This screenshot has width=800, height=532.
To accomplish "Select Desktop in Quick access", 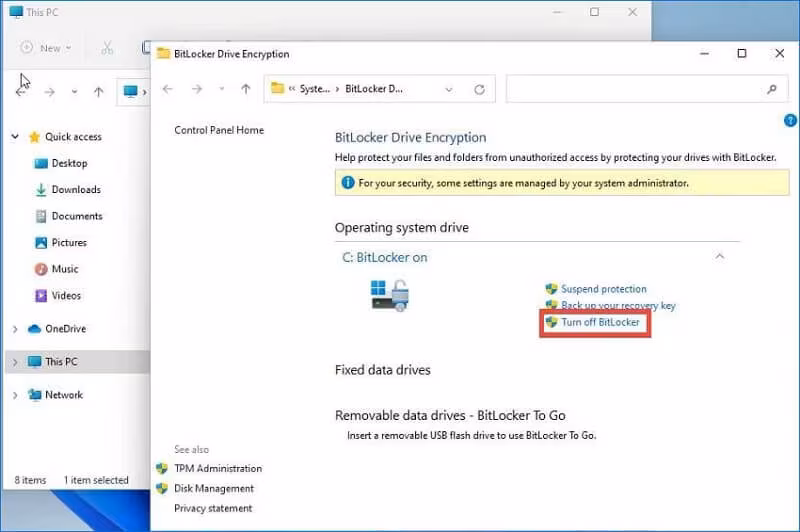I will tap(69, 163).
